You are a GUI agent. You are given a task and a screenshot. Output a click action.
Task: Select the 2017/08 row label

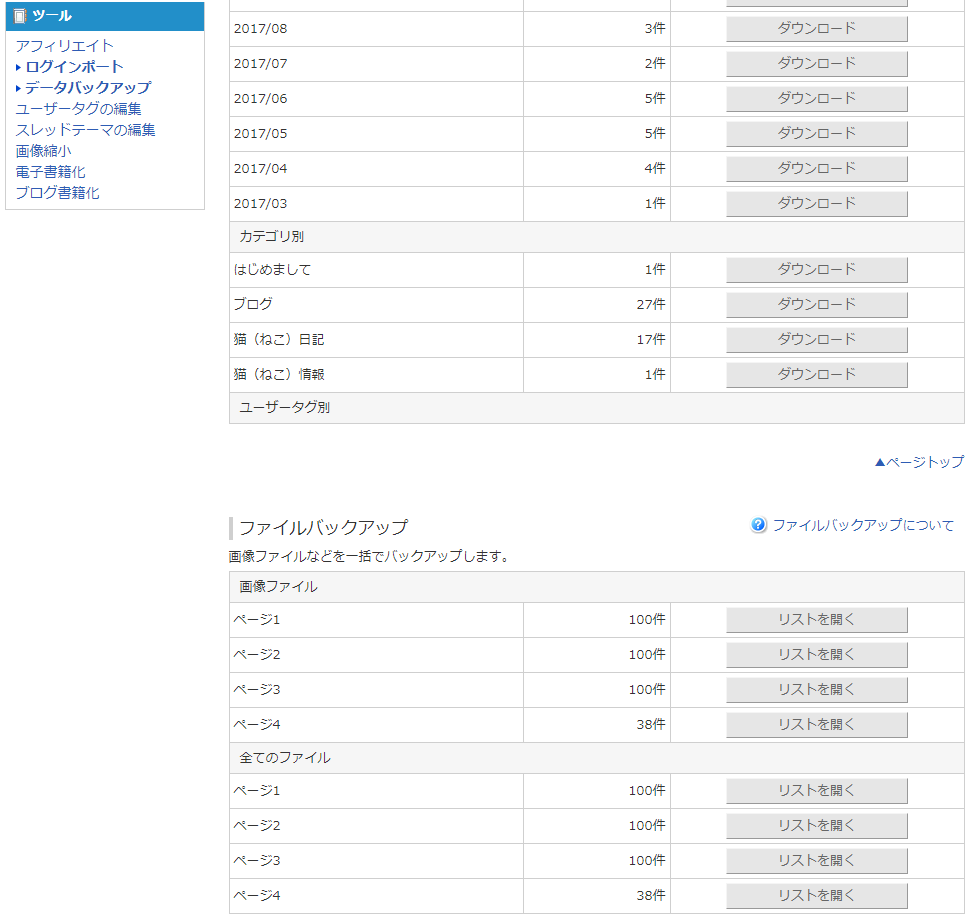[260, 28]
